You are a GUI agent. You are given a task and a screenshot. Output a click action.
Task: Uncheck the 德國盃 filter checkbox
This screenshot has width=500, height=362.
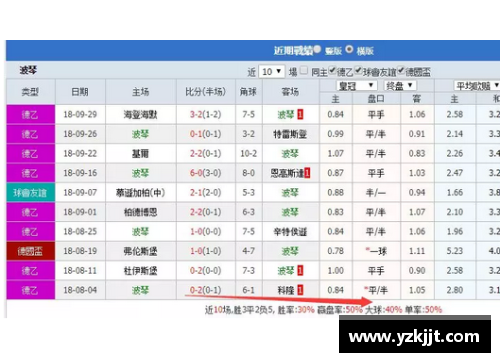click(x=401, y=70)
